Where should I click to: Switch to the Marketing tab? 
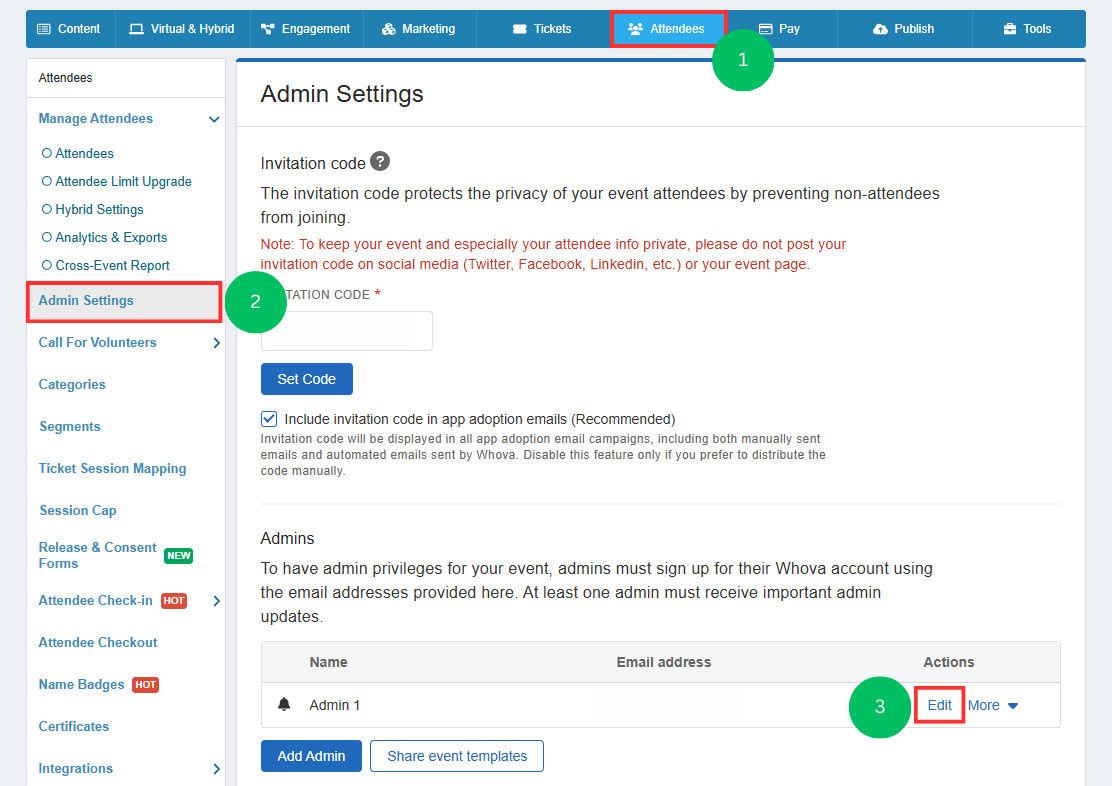[419, 29]
